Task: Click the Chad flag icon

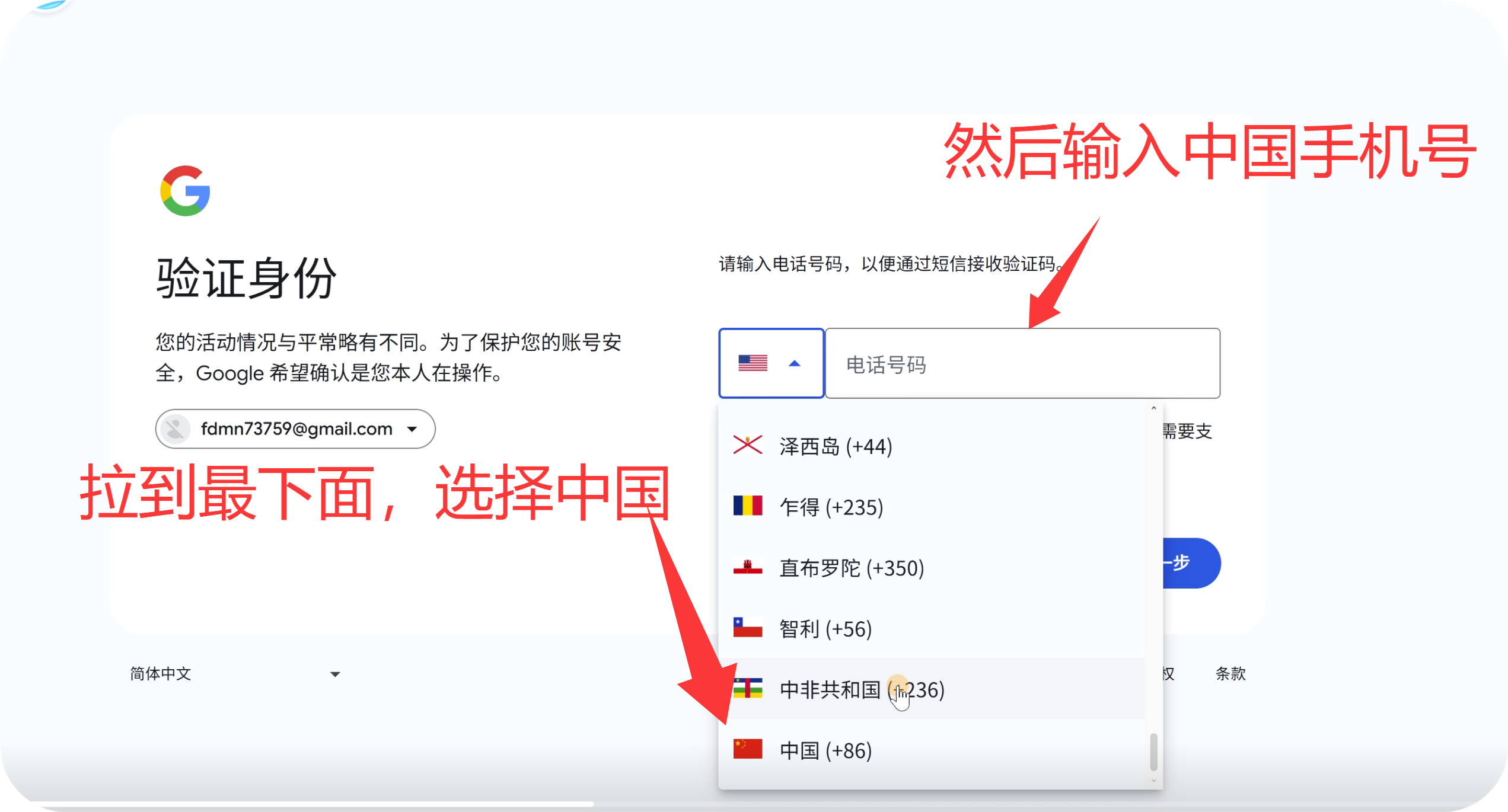Action: (748, 507)
